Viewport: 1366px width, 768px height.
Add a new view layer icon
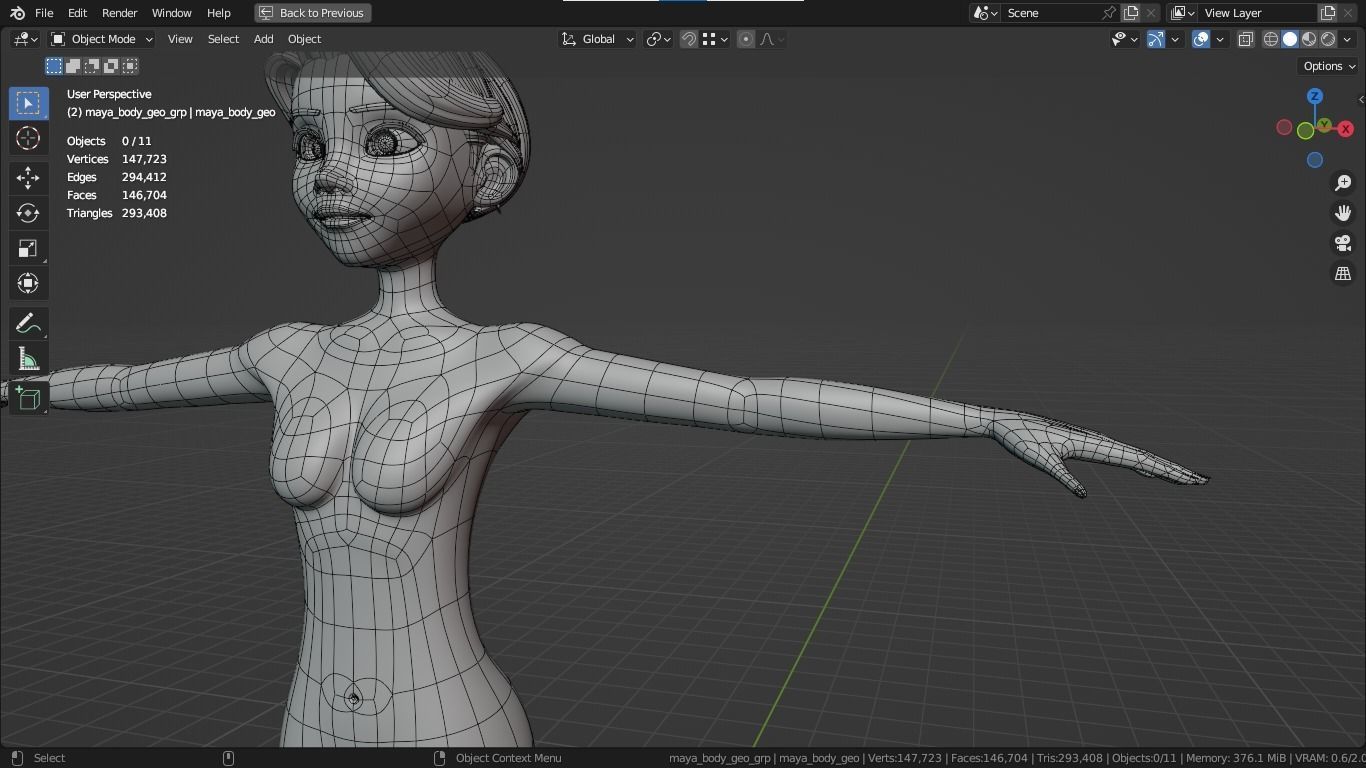[1328, 13]
